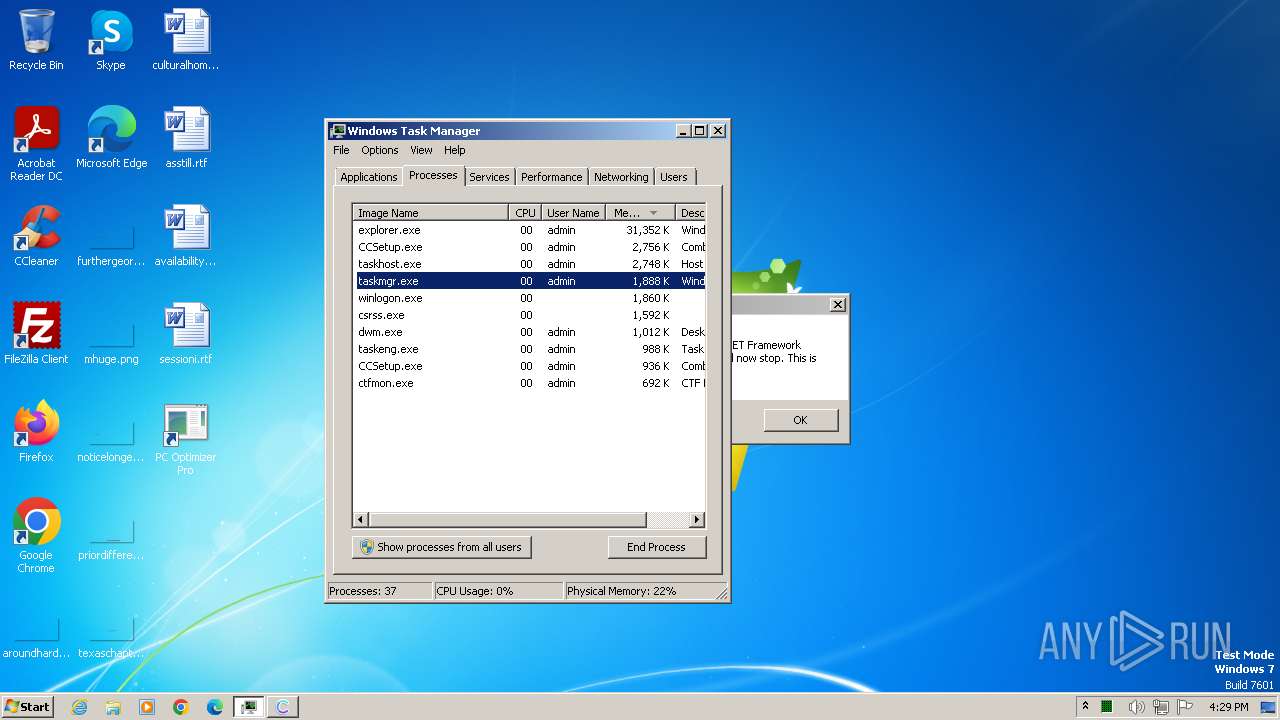This screenshot has height=720, width=1280.
Task: Open the Skype desktop shortcut
Action: point(111,40)
